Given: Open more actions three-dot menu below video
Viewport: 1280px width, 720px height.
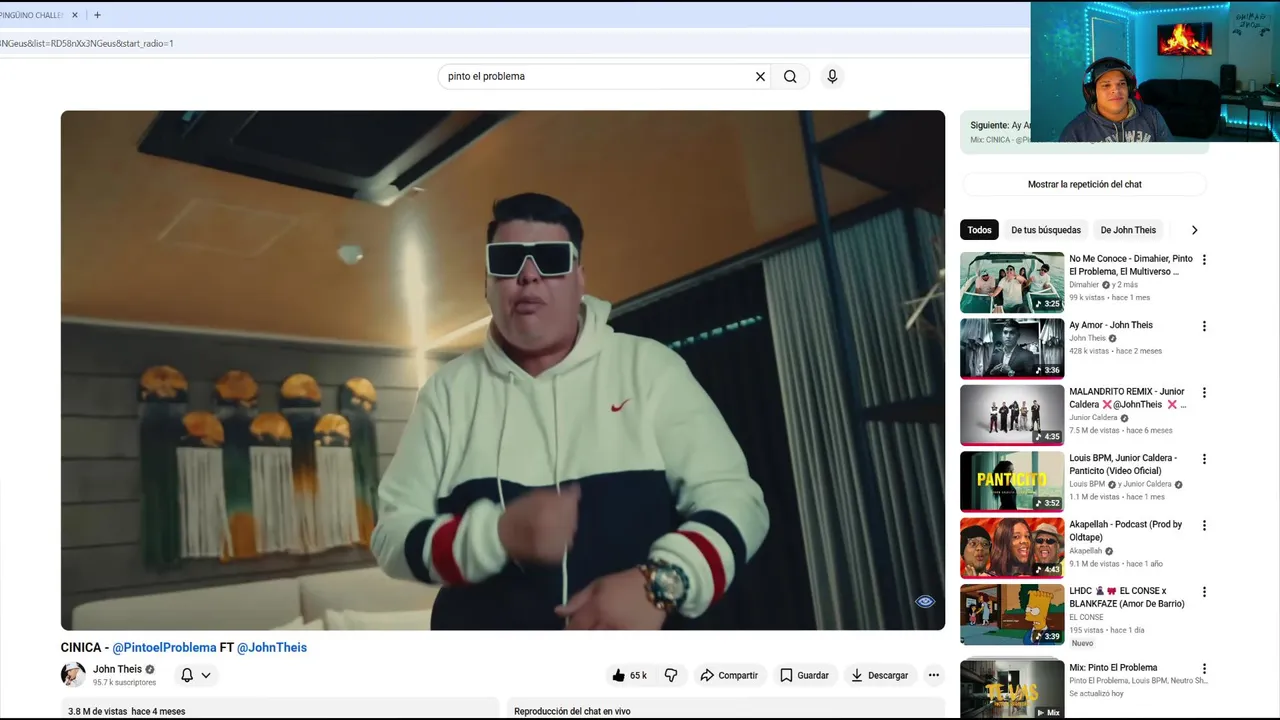Looking at the screenshot, I should pyautogui.click(x=933, y=675).
